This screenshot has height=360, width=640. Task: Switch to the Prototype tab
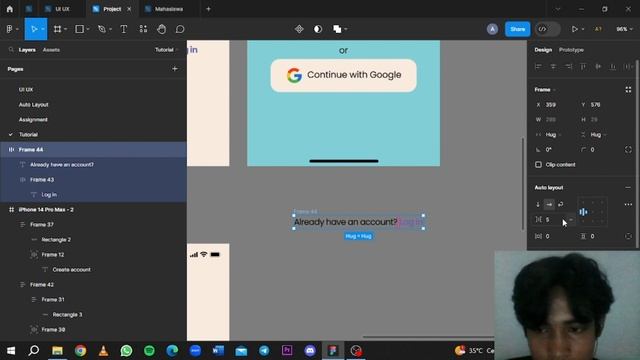pyautogui.click(x=571, y=50)
